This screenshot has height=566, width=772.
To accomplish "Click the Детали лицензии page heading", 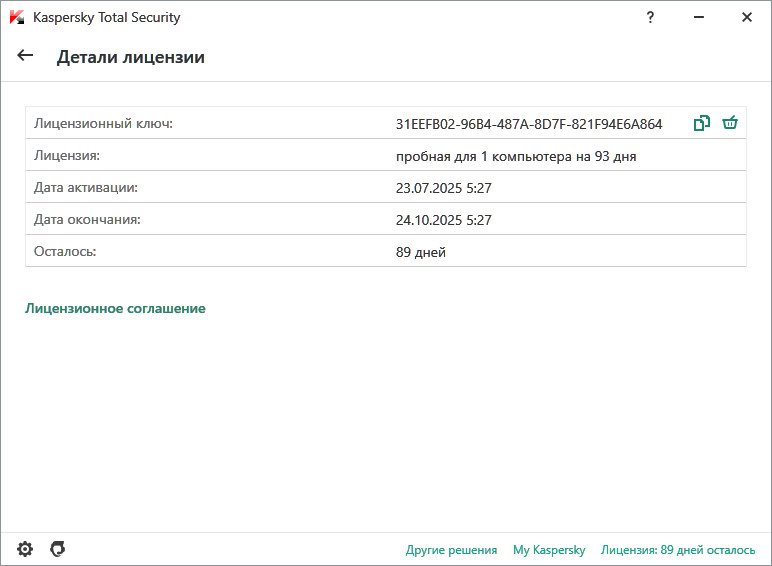I will (131, 57).
